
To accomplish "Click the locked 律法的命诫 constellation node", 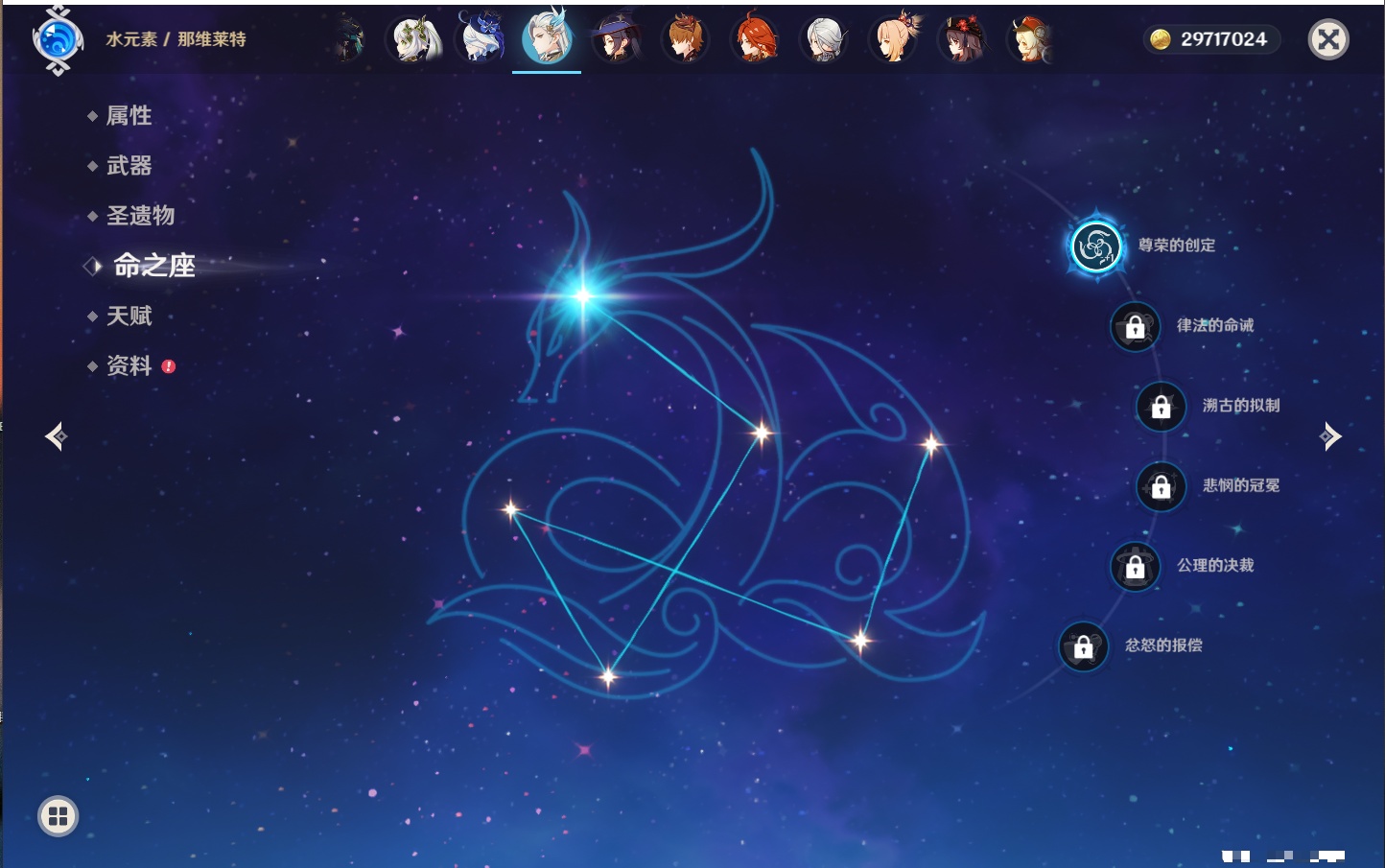I will point(1135,327).
